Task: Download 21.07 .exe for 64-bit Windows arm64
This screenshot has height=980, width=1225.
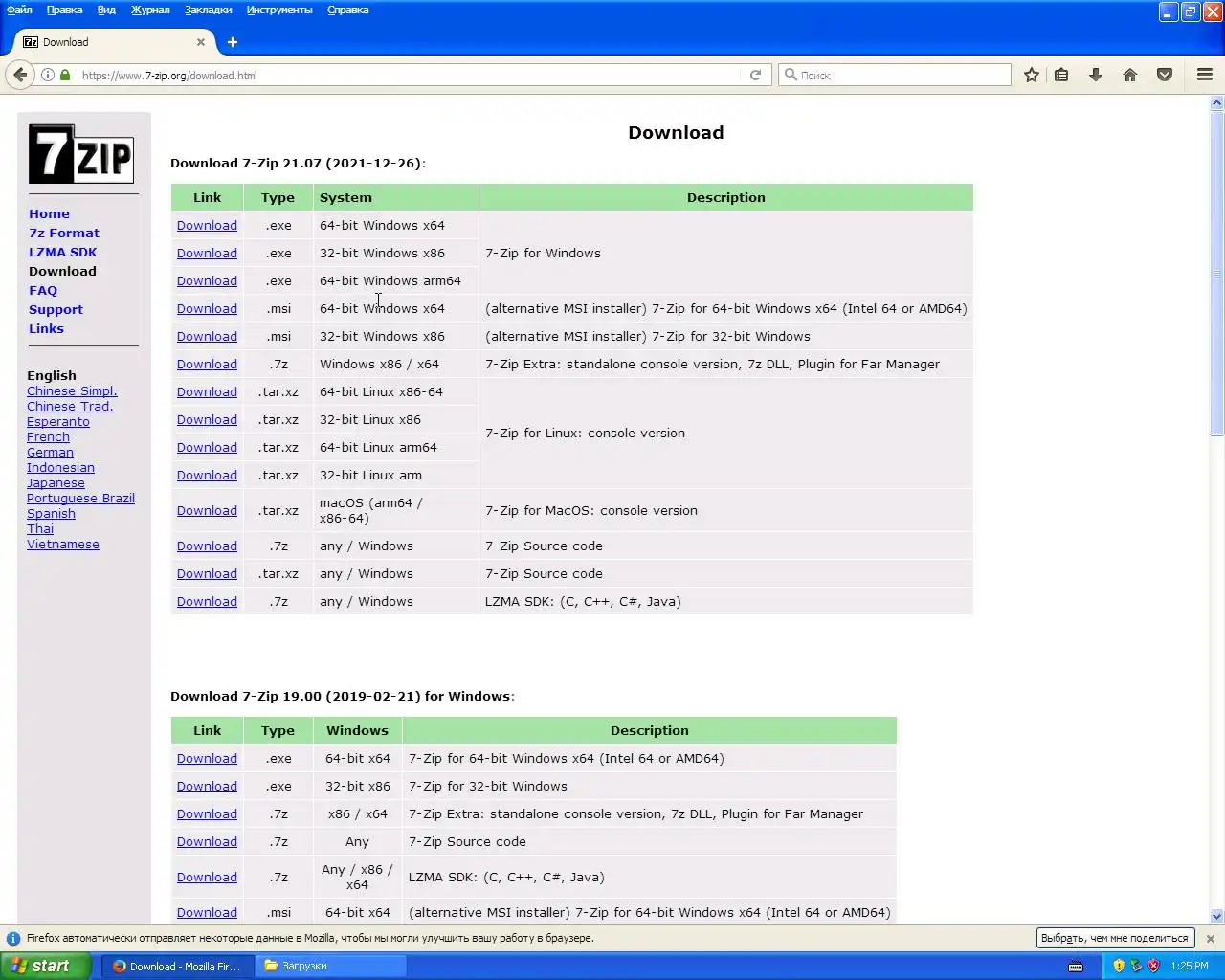Action: 207,281
